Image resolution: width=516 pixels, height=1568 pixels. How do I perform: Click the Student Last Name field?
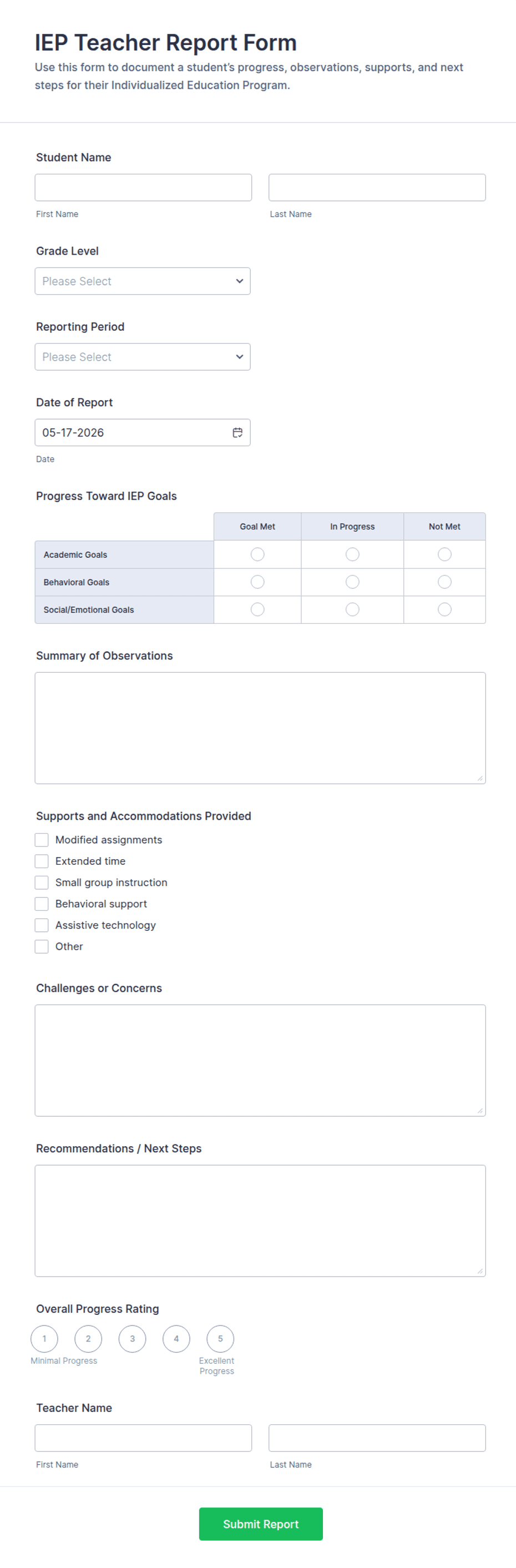click(377, 188)
